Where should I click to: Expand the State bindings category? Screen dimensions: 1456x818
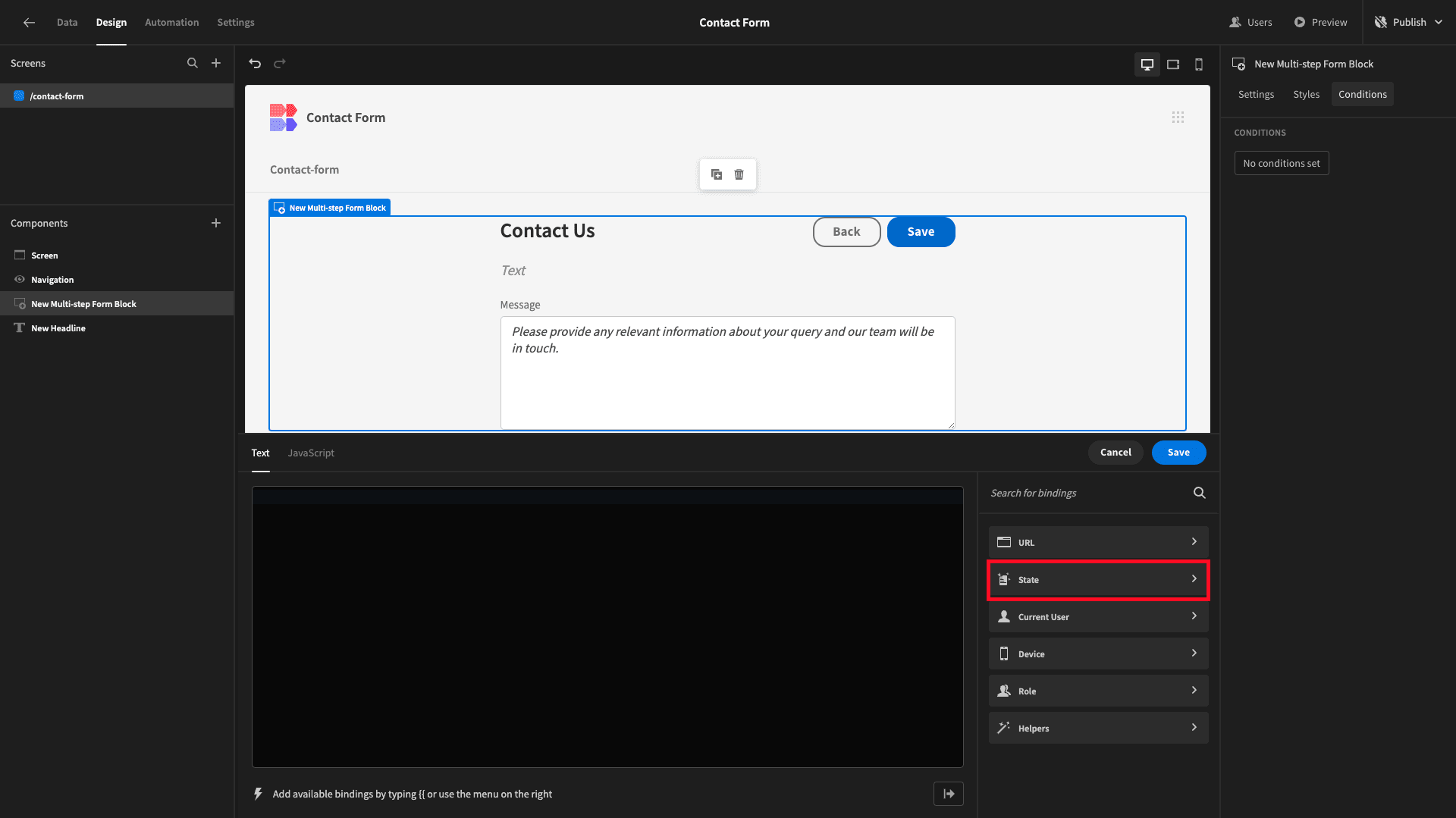click(1098, 579)
